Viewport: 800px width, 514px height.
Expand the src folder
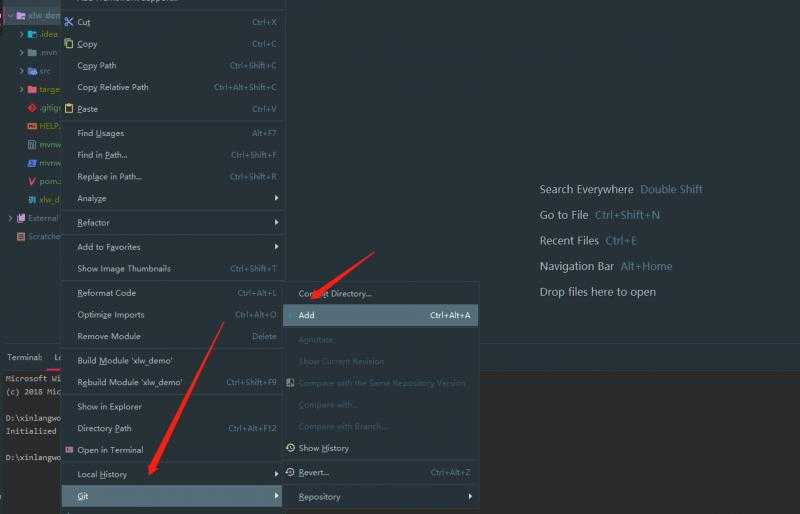[21, 71]
